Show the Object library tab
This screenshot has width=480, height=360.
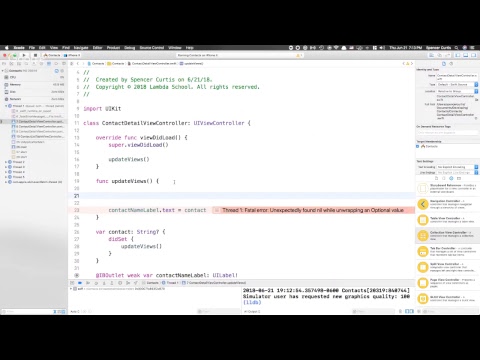click(451, 178)
